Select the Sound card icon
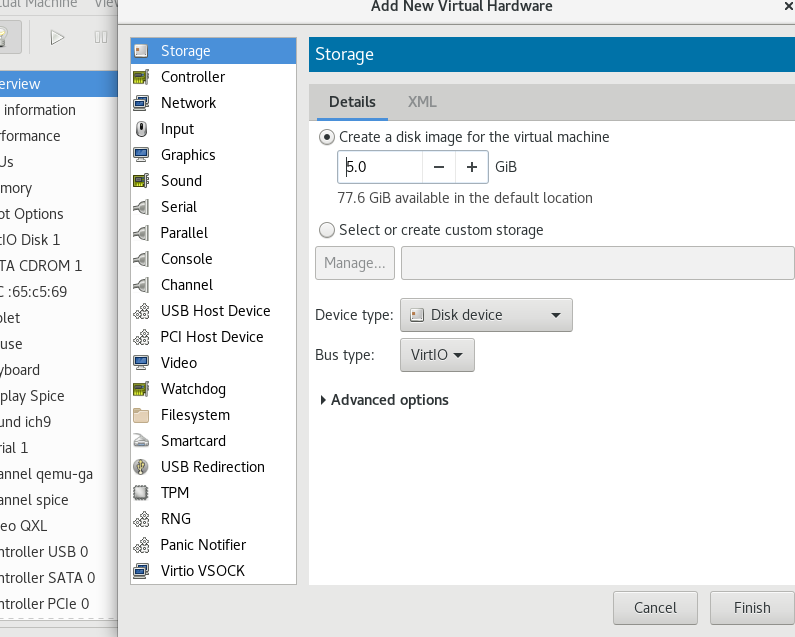The width and height of the screenshot is (795, 637). 141,181
